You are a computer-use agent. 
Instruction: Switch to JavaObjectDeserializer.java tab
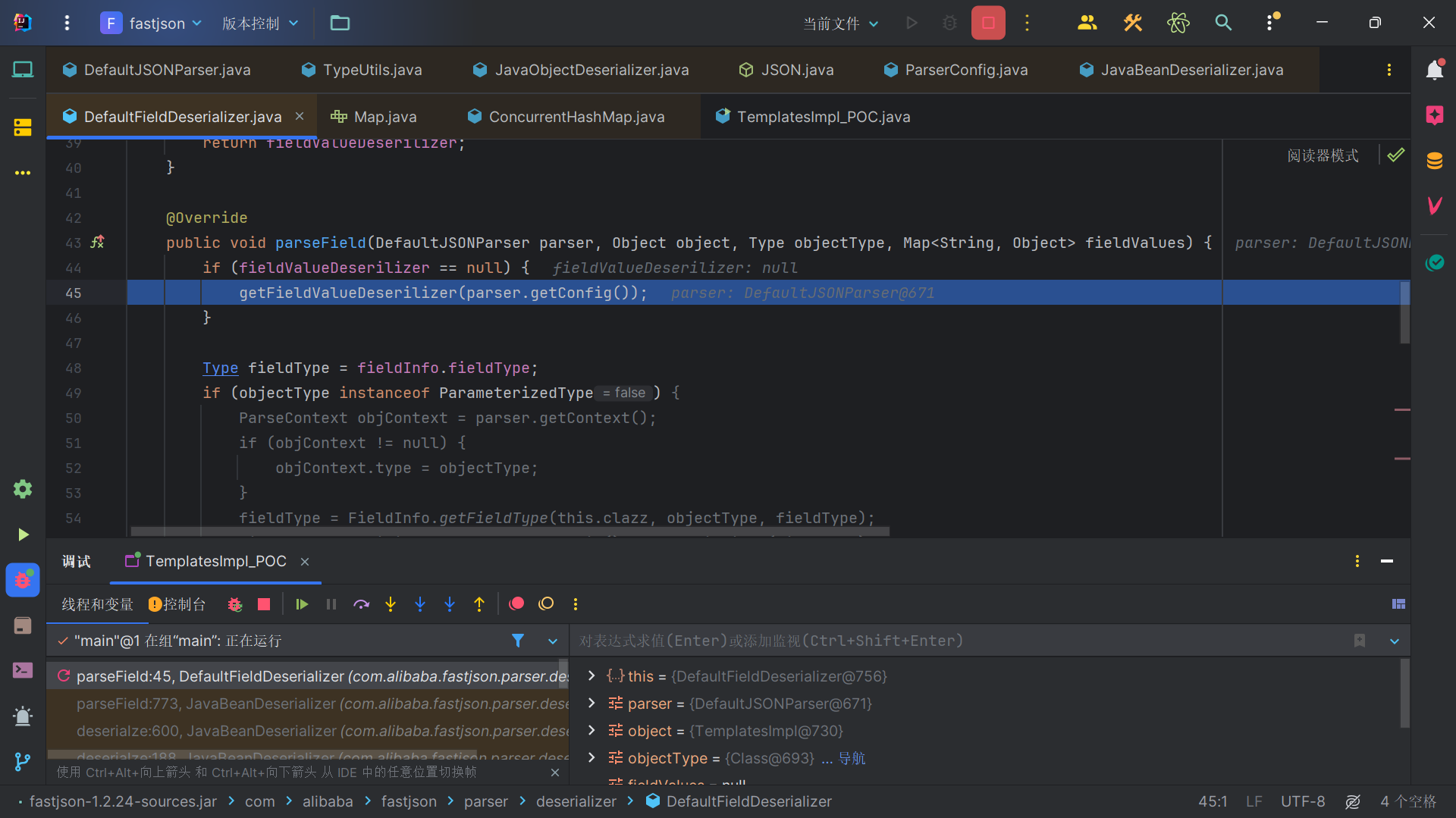click(581, 70)
